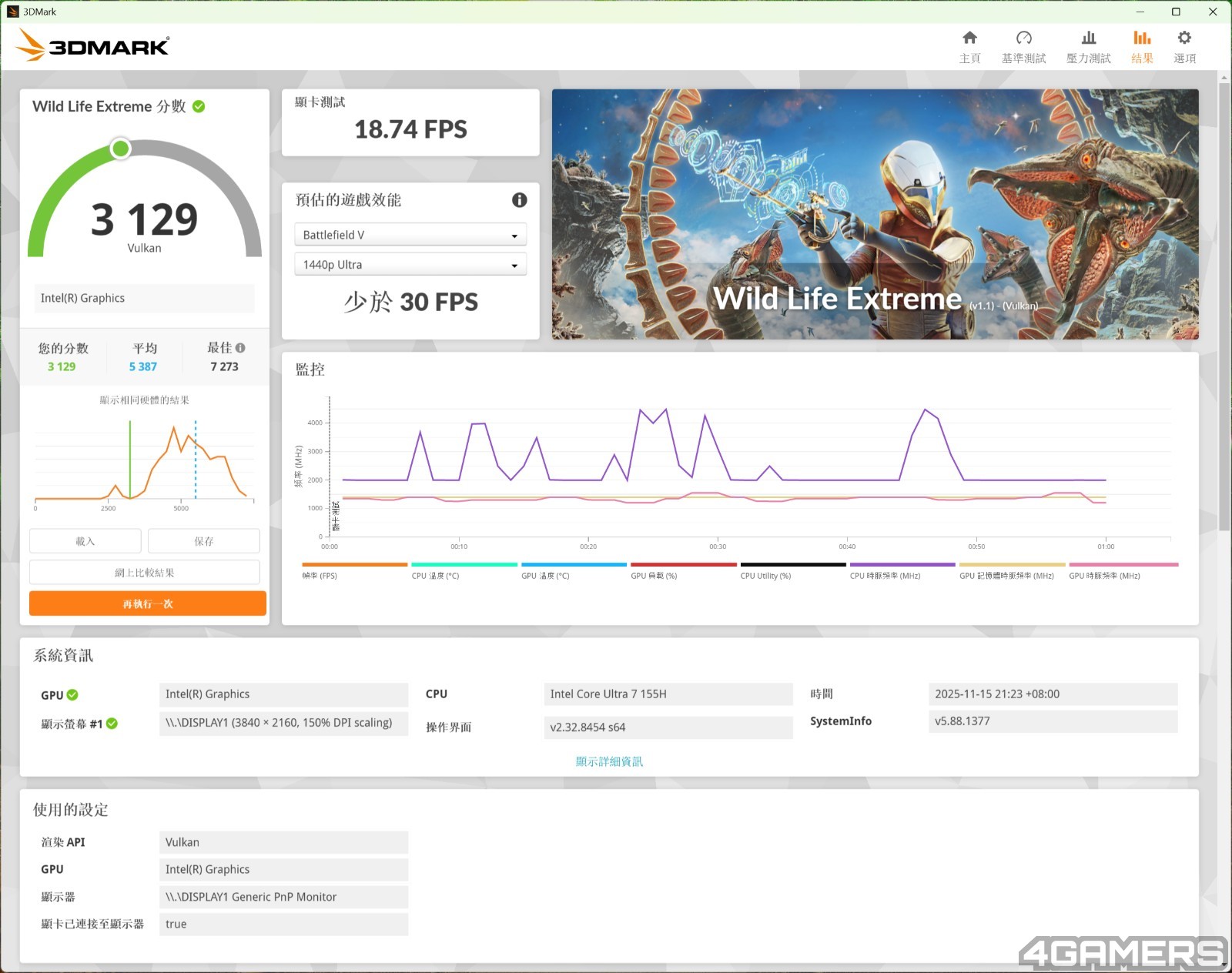Click the green checkmark beside Wild Life Extreme score
The height and width of the screenshot is (973, 1232).
199,106
